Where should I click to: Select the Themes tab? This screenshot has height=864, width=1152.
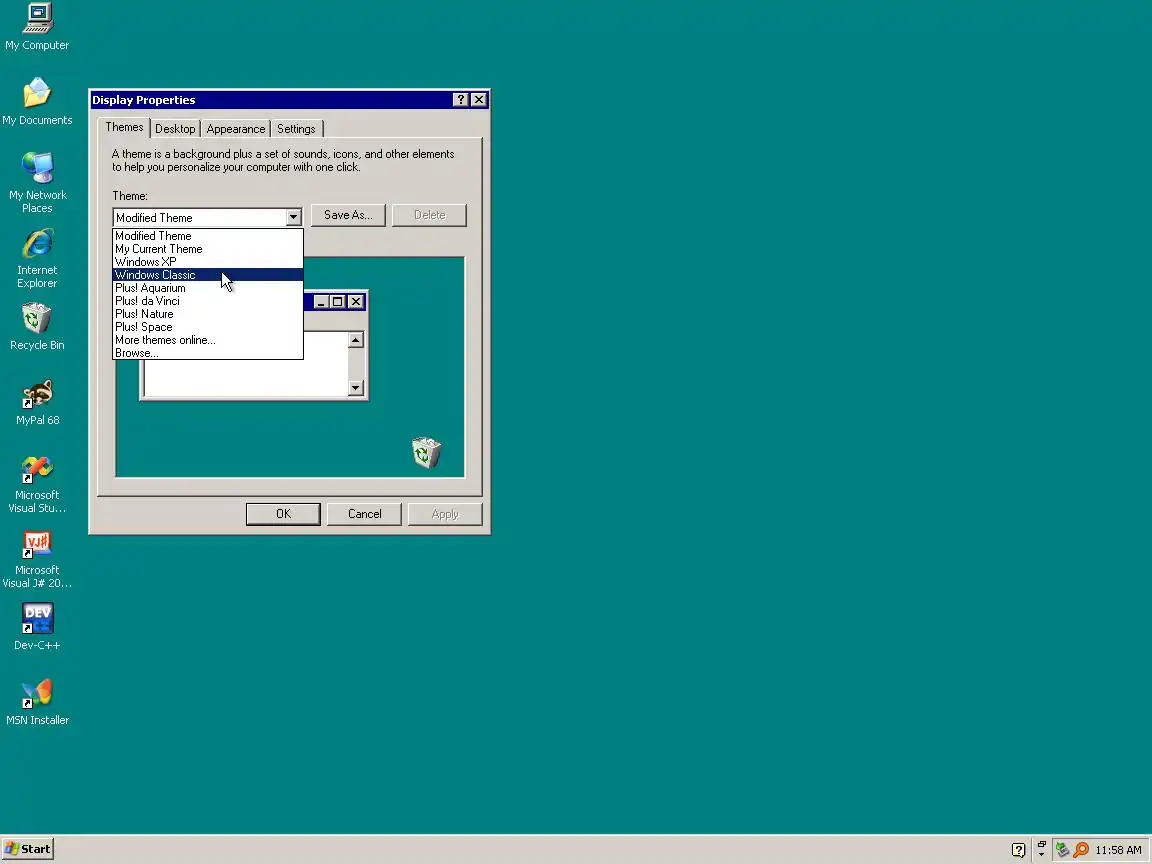(x=123, y=127)
